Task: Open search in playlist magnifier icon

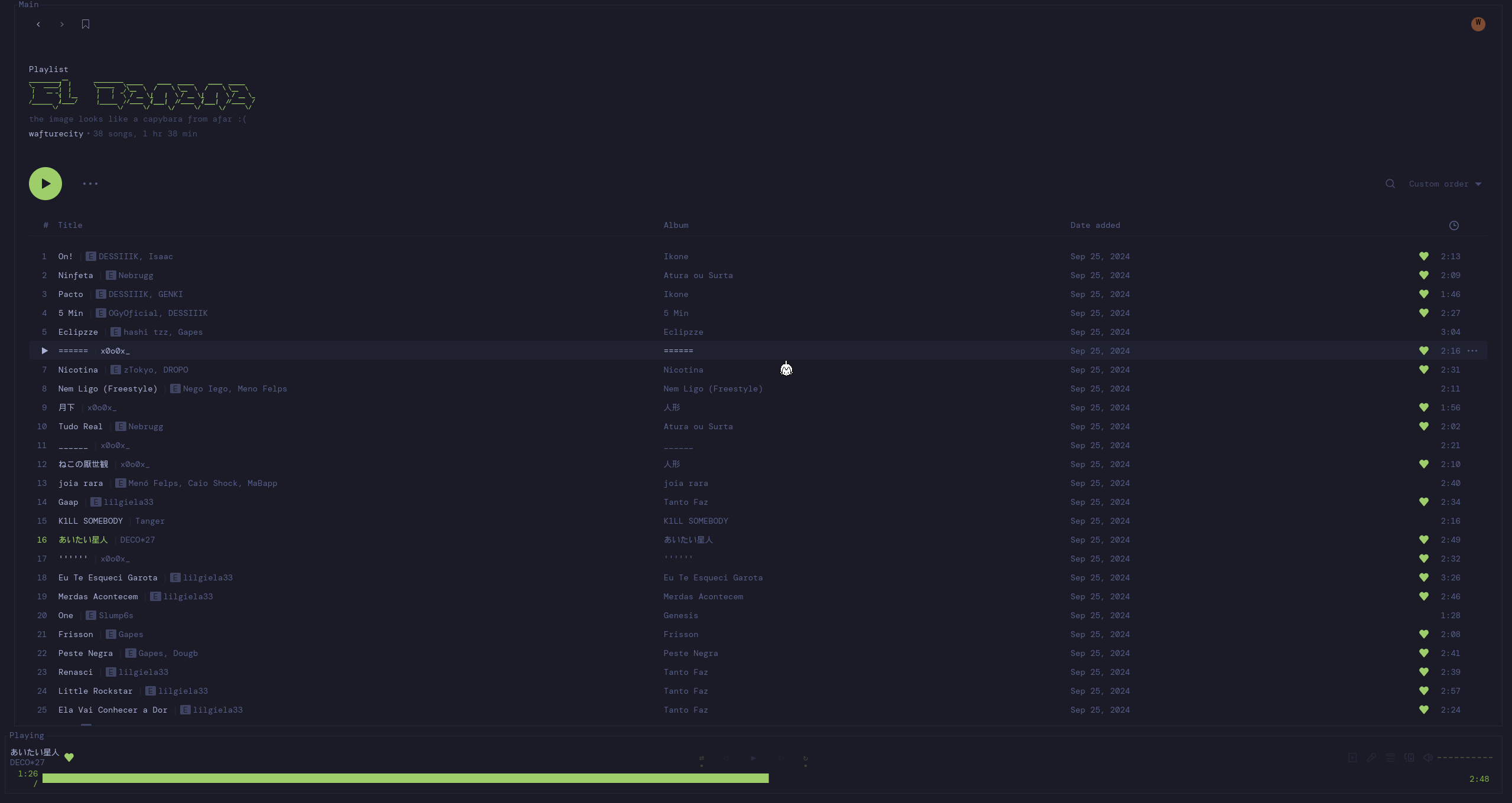Action: click(1390, 184)
